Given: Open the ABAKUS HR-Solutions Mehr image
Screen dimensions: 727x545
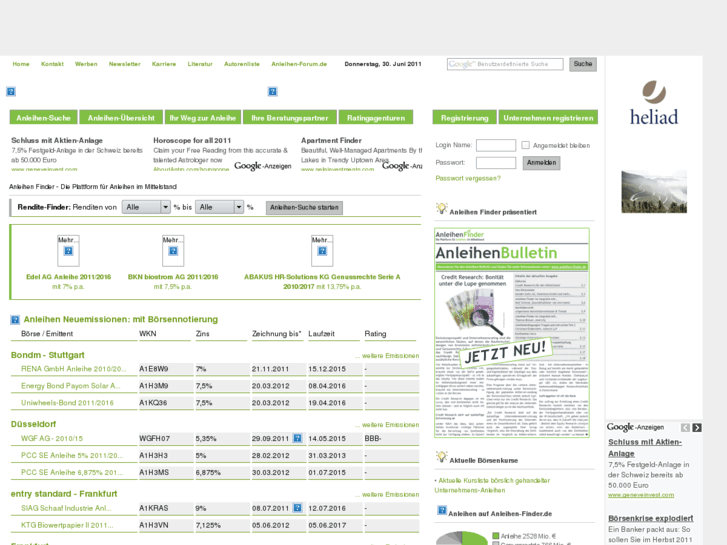Looking at the screenshot, I should pos(322,250).
